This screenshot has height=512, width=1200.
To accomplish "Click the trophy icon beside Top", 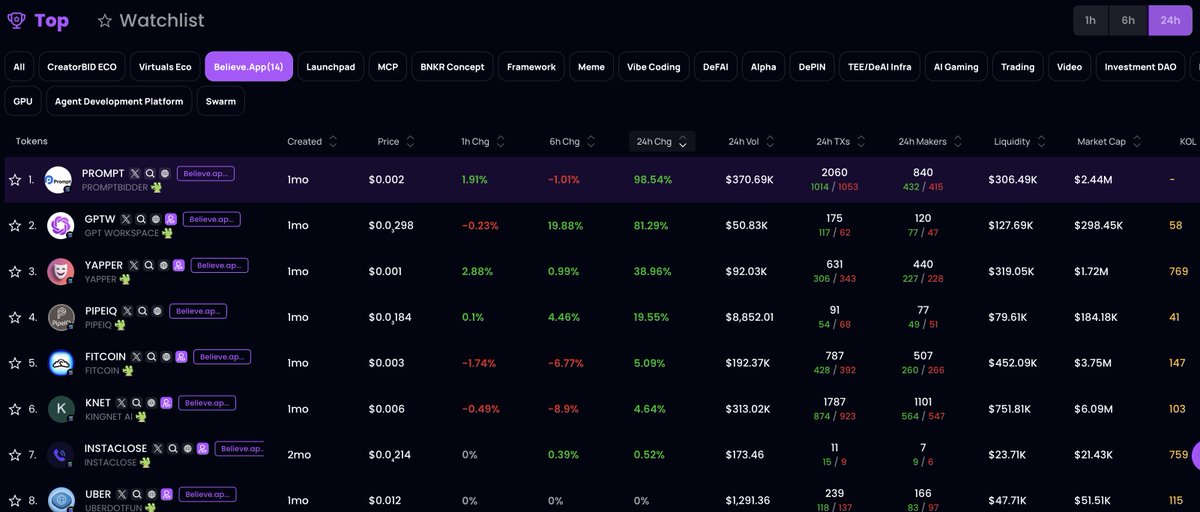I will pyautogui.click(x=16, y=19).
